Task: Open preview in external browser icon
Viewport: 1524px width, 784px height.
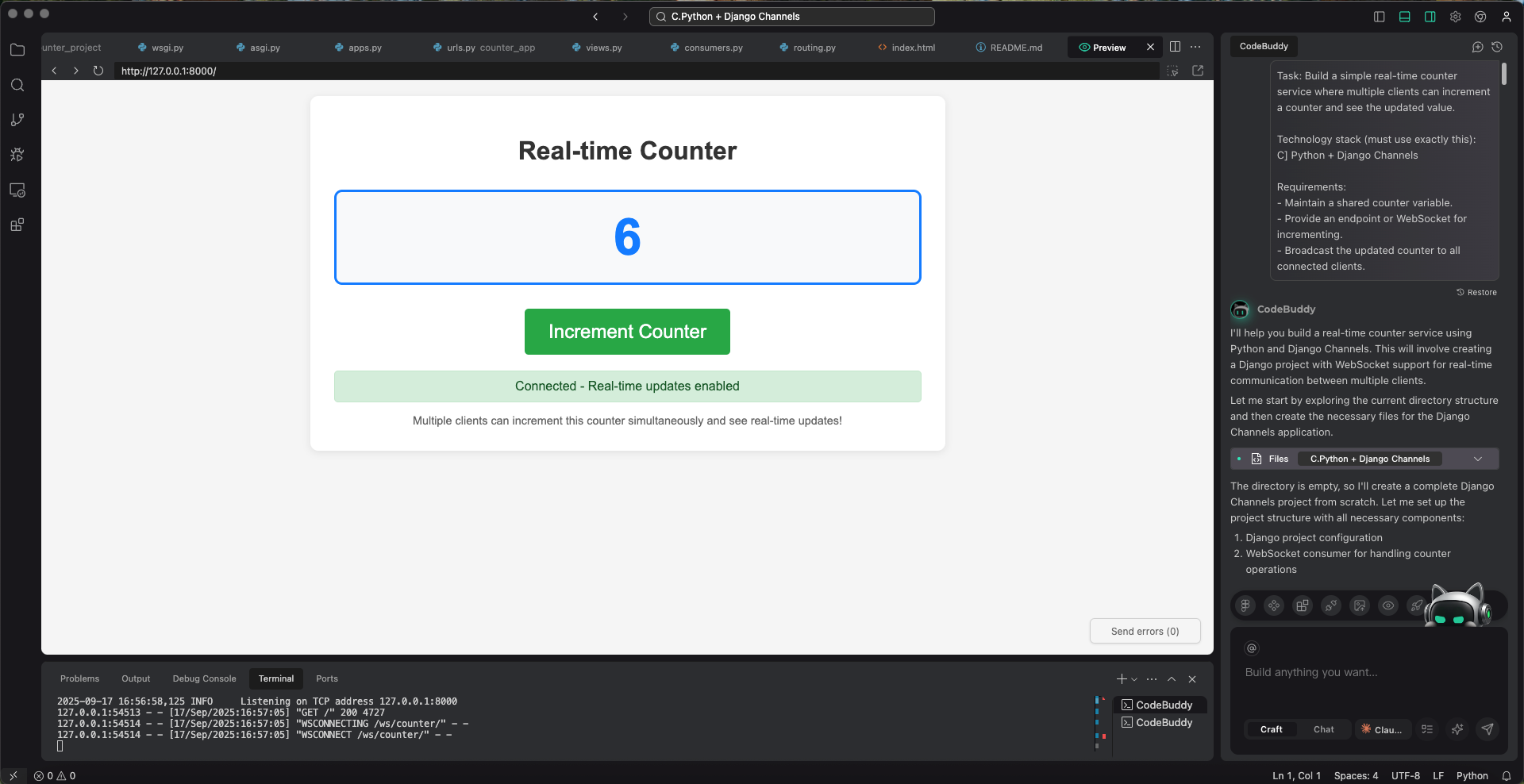Action: point(1198,71)
